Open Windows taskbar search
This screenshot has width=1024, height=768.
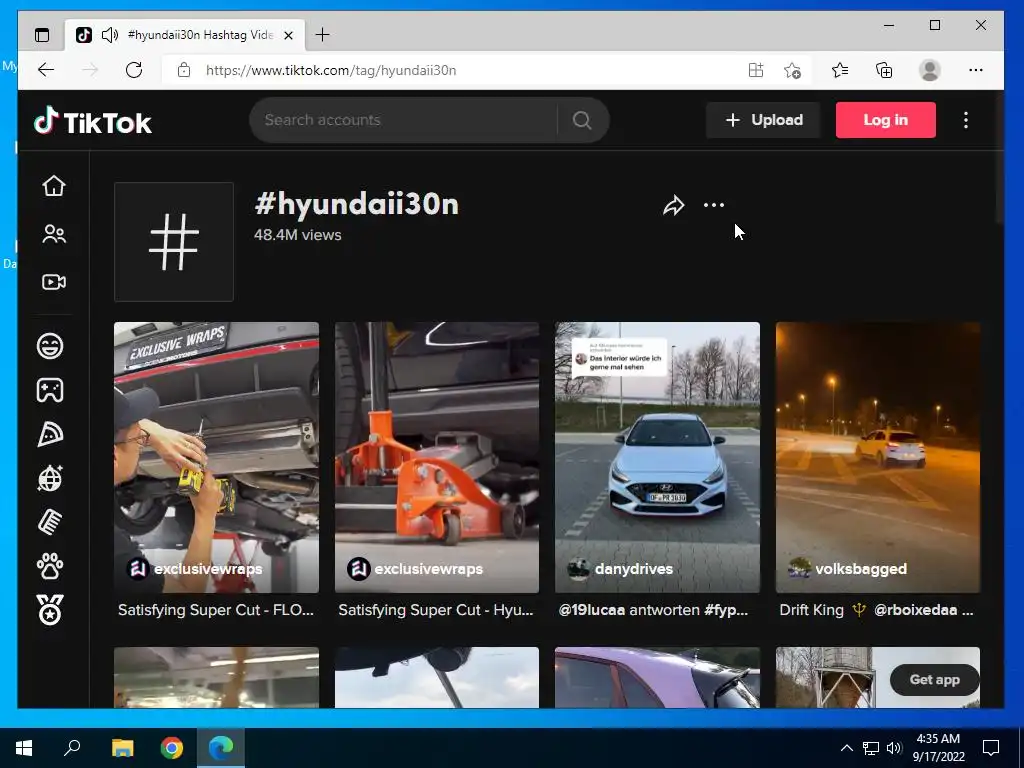coord(72,748)
